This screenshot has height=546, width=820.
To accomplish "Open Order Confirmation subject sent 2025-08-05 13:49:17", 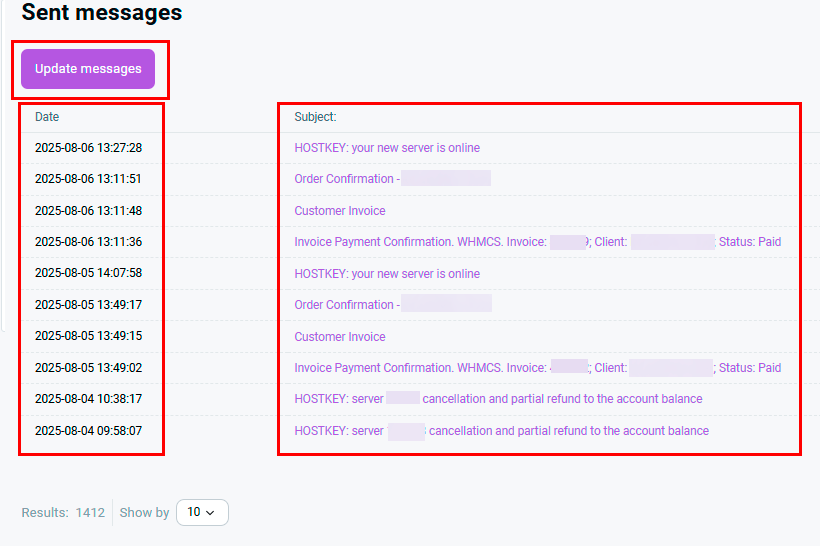I will click(345, 305).
